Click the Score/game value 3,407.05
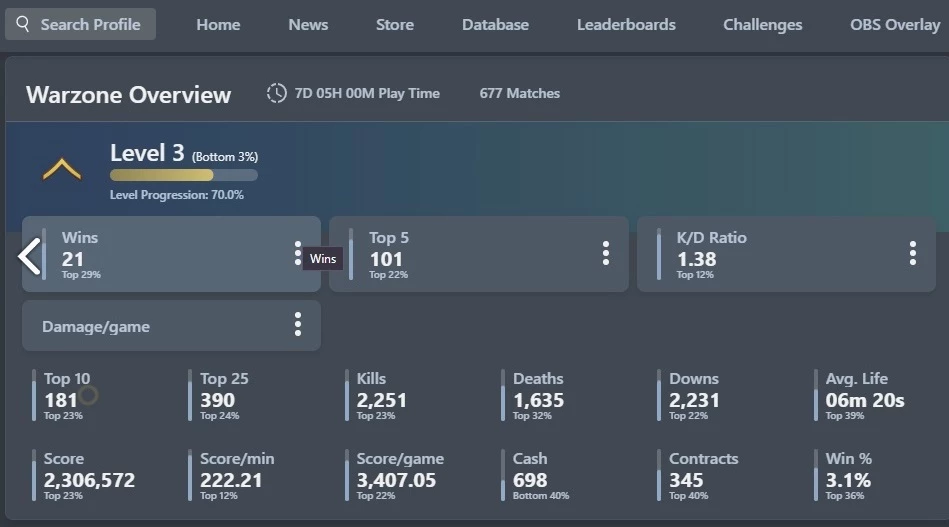 coord(396,480)
